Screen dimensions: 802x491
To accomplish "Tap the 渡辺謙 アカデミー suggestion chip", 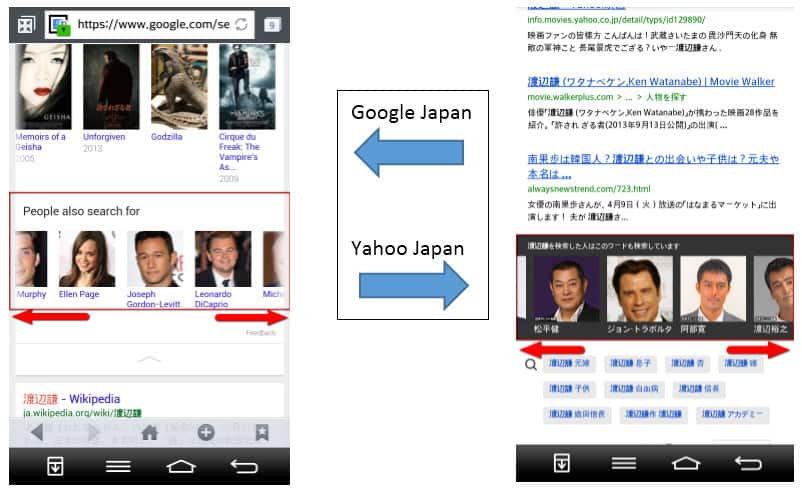I will [x=732, y=414].
